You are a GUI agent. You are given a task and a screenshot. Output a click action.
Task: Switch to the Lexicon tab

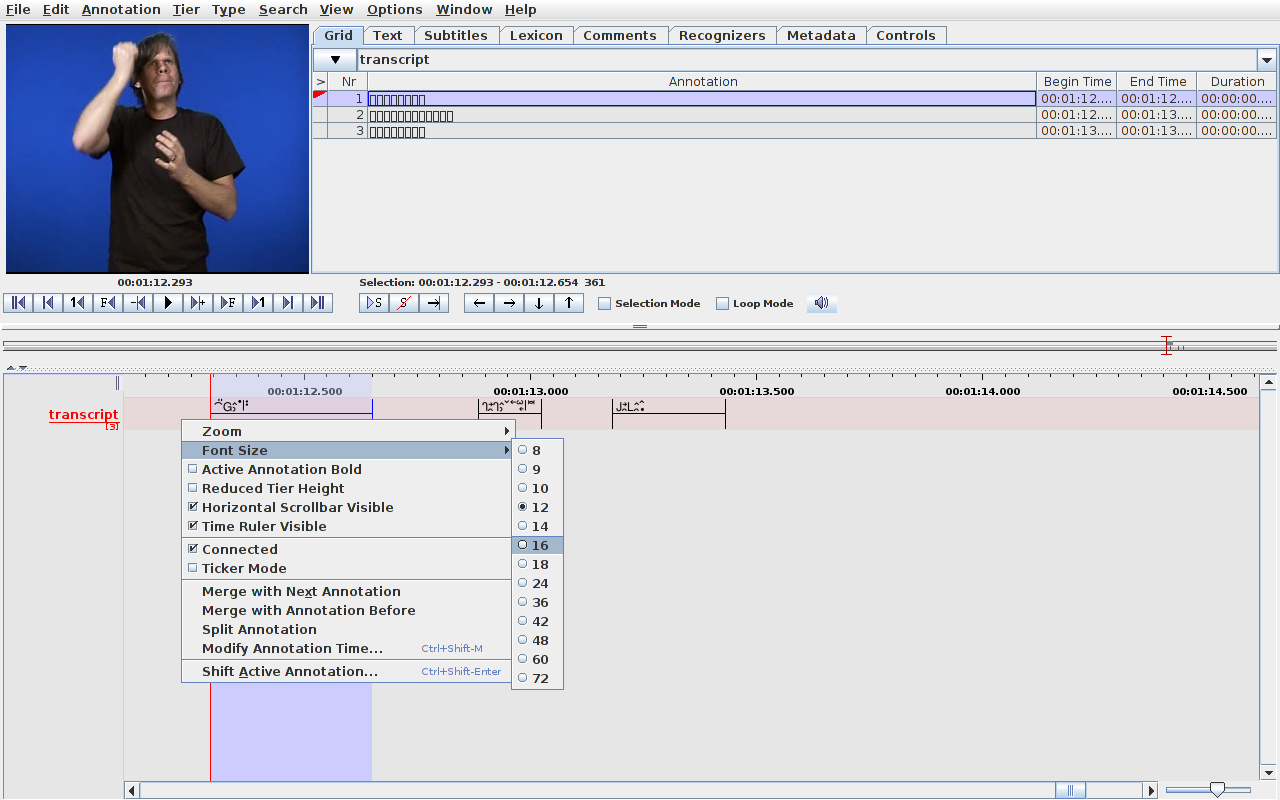click(536, 35)
